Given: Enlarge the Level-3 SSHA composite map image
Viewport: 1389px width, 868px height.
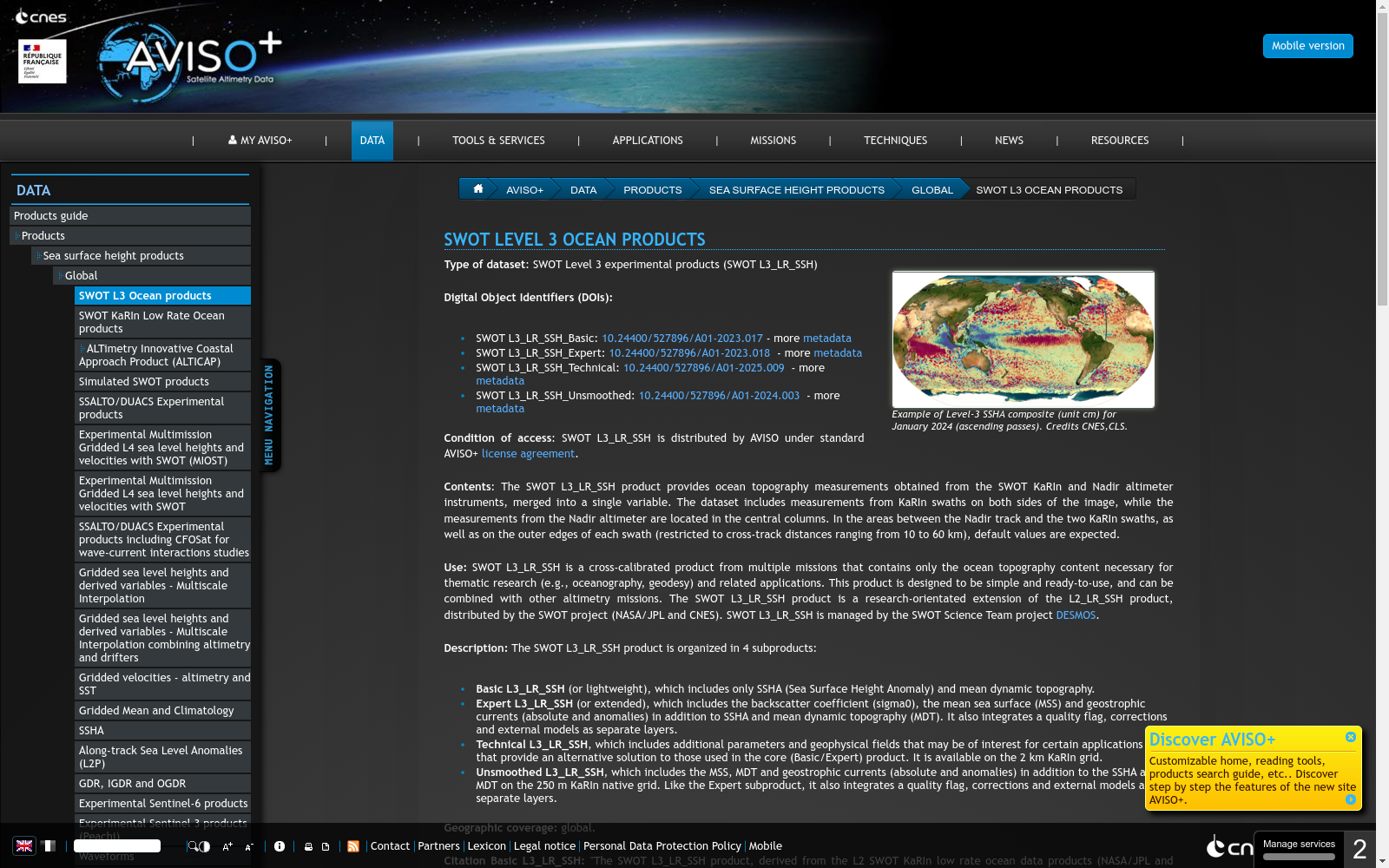Looking at the screenshot, I should click(1024, 339).
